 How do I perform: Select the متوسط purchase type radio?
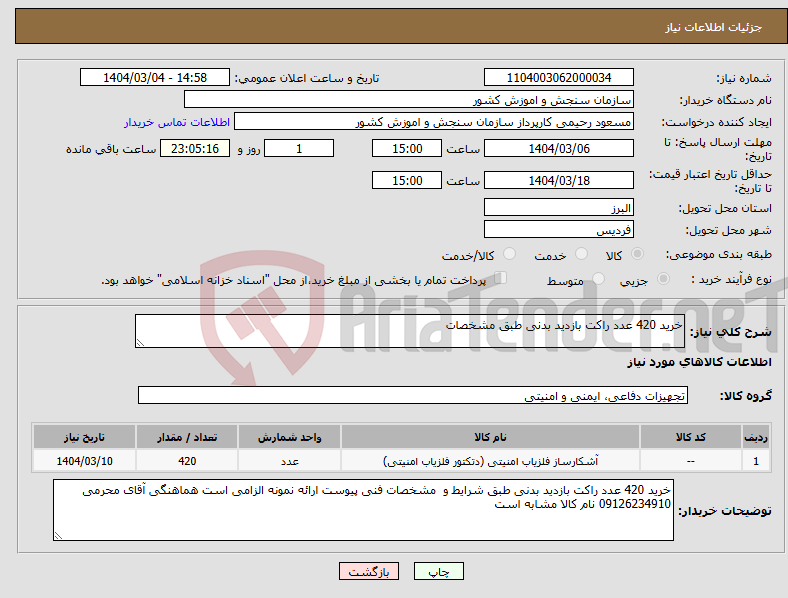[599, 278]
